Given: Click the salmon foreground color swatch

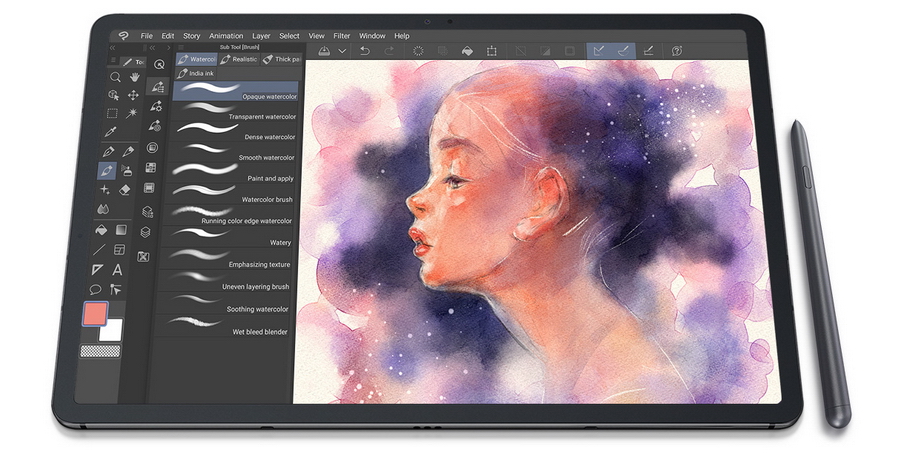Looking at the screenshot, I should 96,315.
